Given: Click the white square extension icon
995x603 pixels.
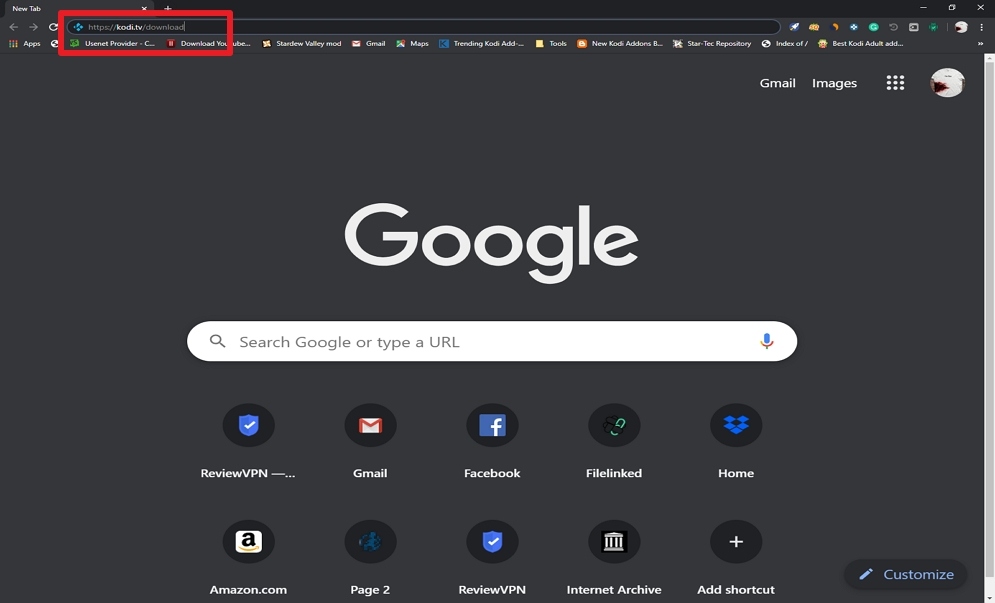Looking at the screenshot, I should click(913, 27).
